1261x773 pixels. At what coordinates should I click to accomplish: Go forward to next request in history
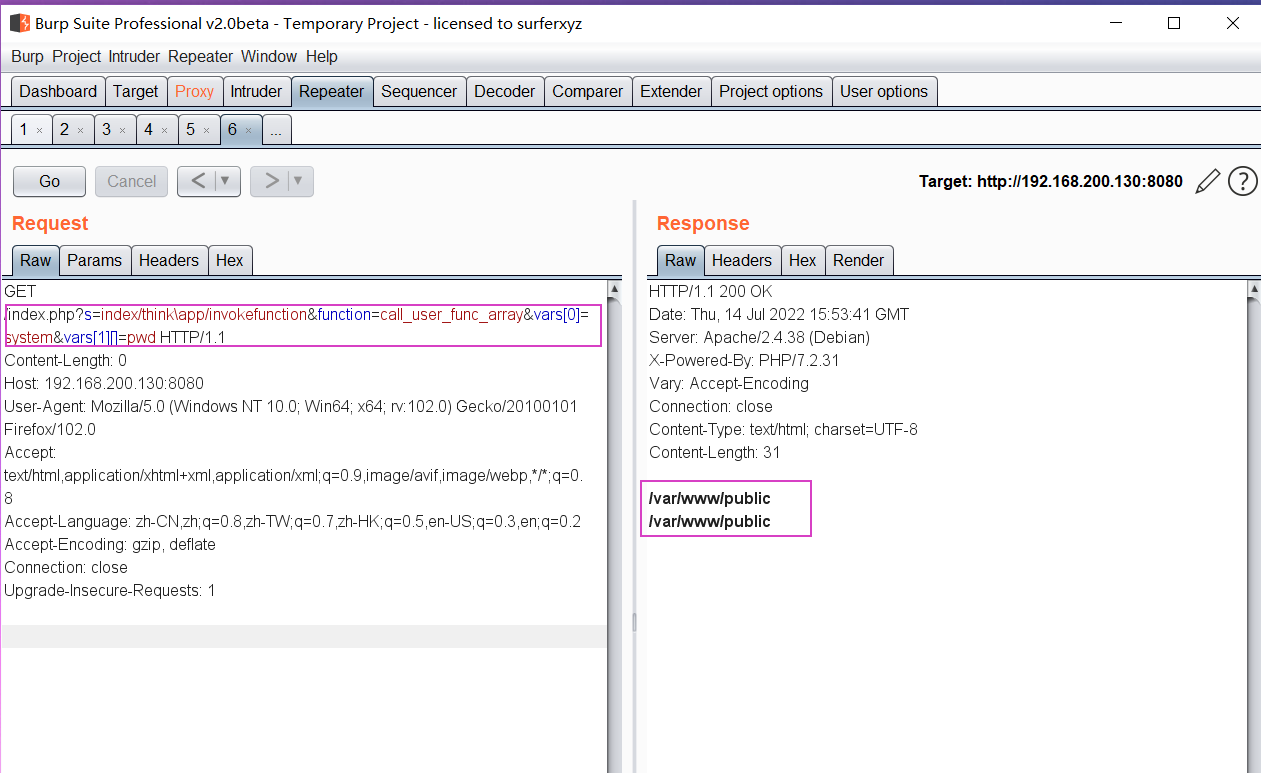270,181
